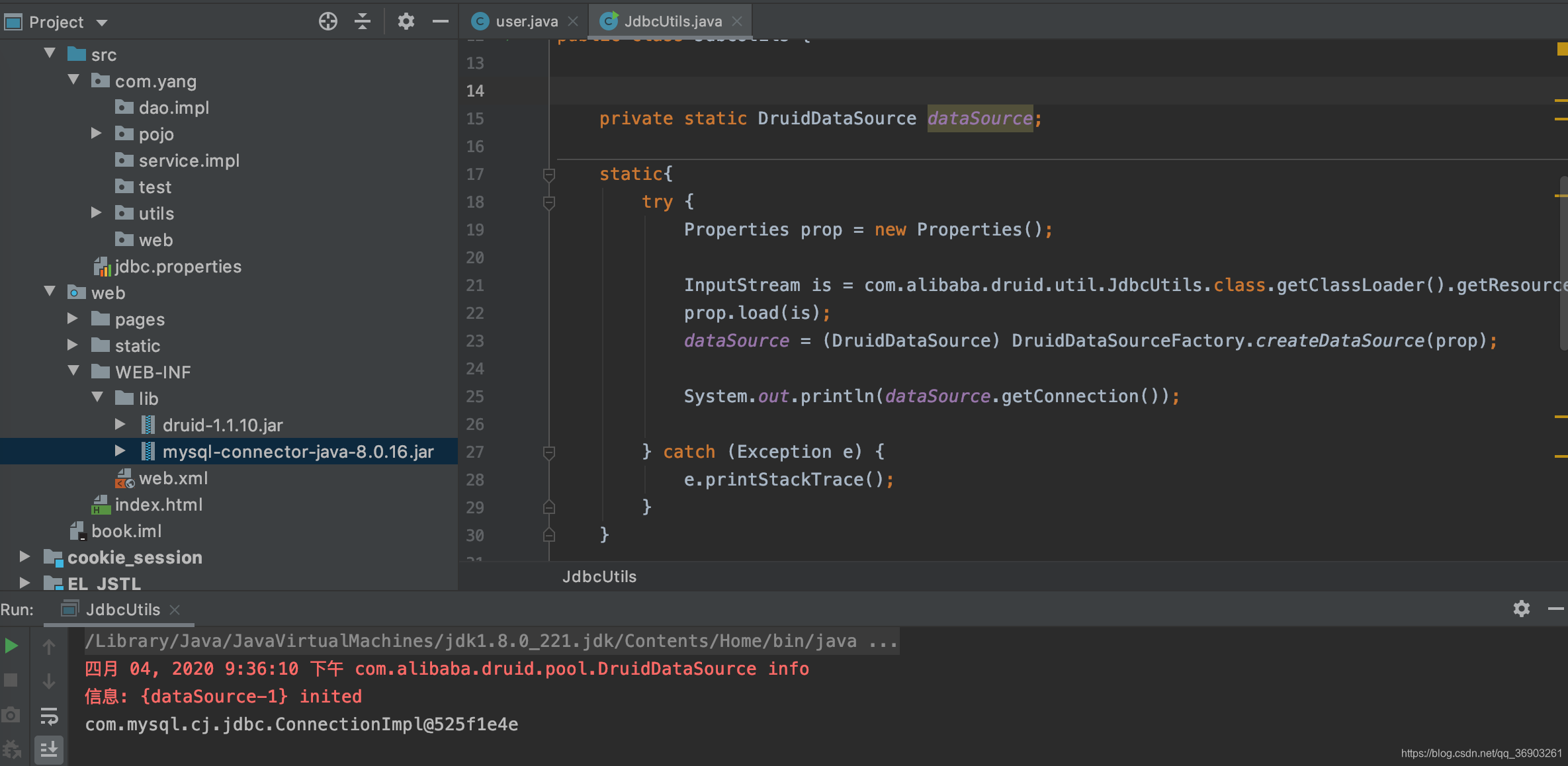Collapse all in Project panel

point(362,22)
